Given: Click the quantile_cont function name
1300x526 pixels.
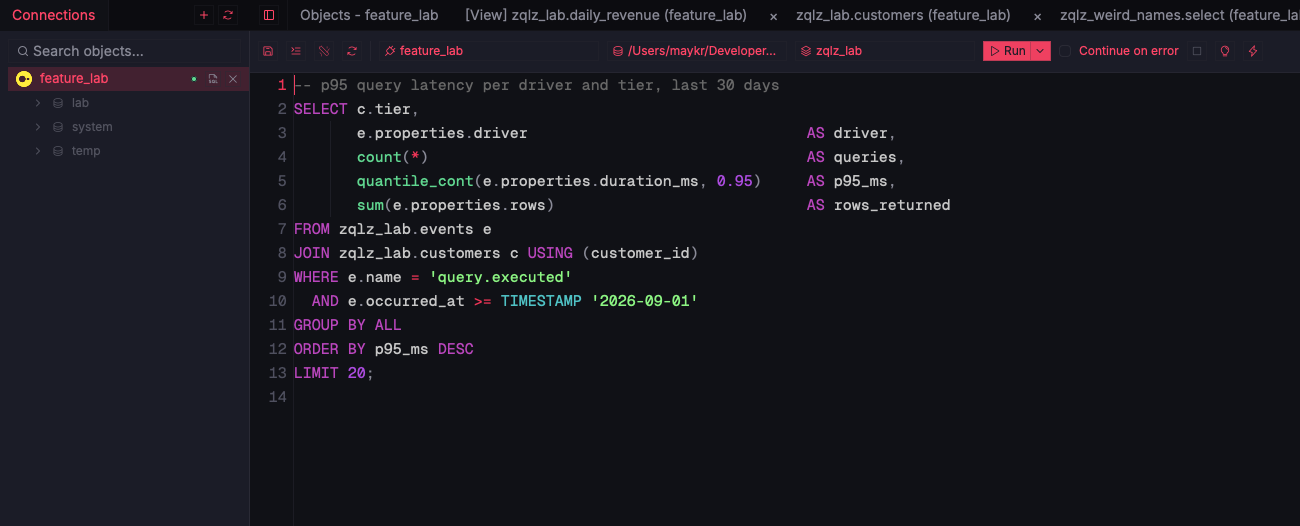Looking at the screenshot, I should [415, 181].
